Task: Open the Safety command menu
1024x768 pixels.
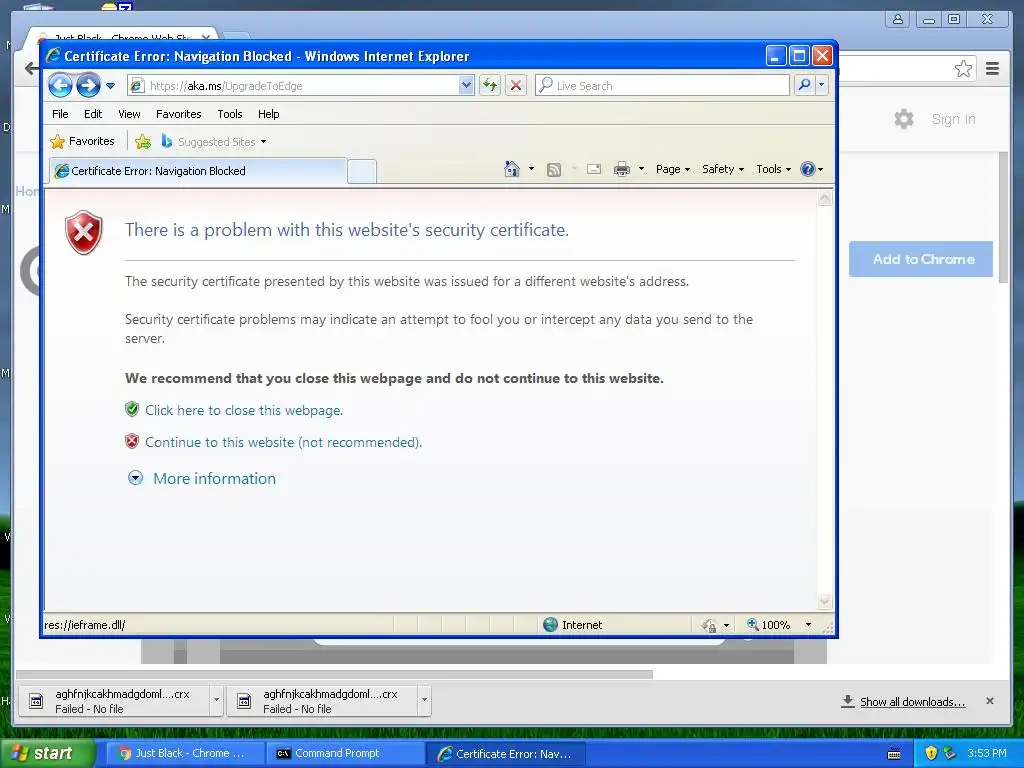Action: [723, 169]
